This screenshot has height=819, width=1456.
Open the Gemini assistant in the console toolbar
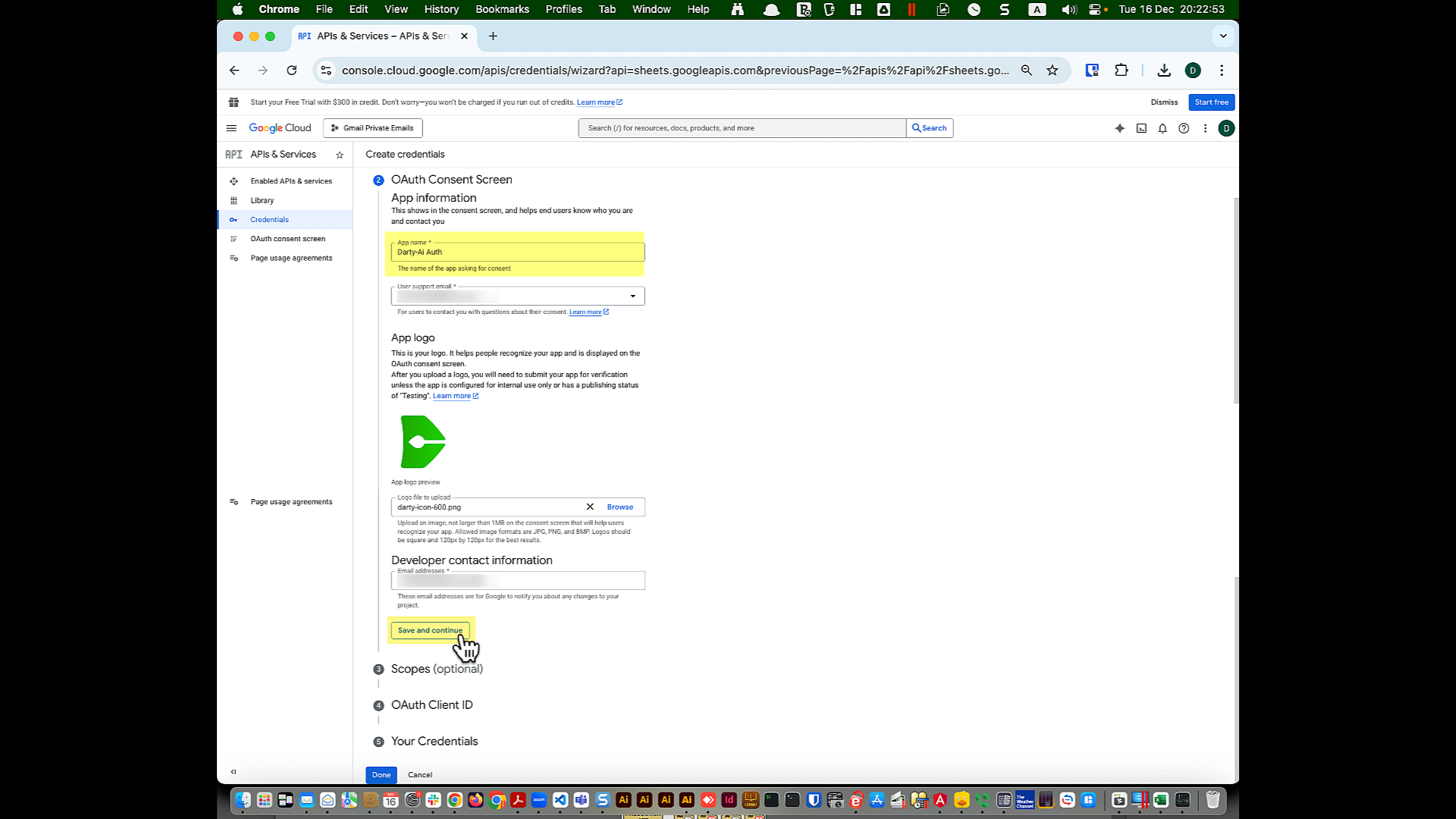coord(1119,128)
